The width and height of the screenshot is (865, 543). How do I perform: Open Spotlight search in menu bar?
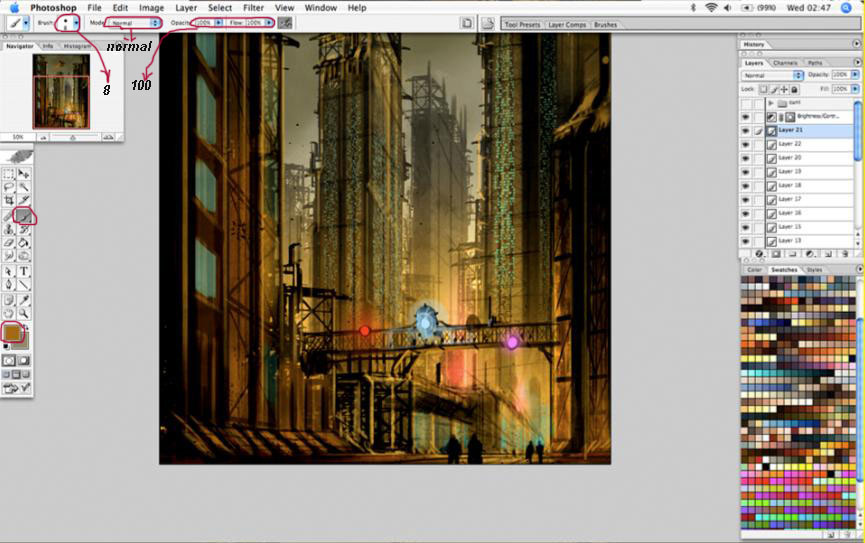tap(846, 8)
